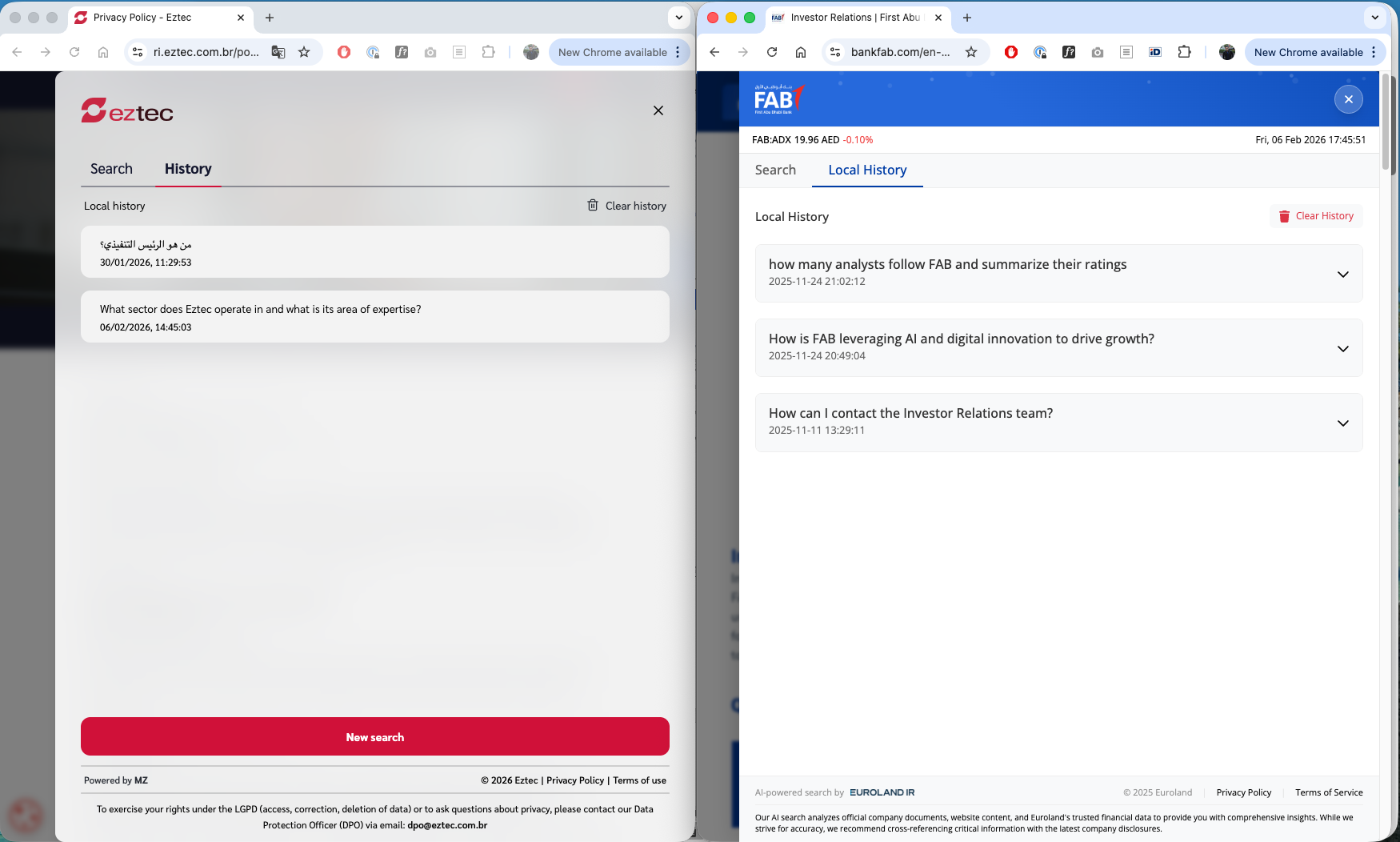Click the bankfab address bar URL field
The height and width of the screenshot is (842, 1400).
tap(900, 52)
